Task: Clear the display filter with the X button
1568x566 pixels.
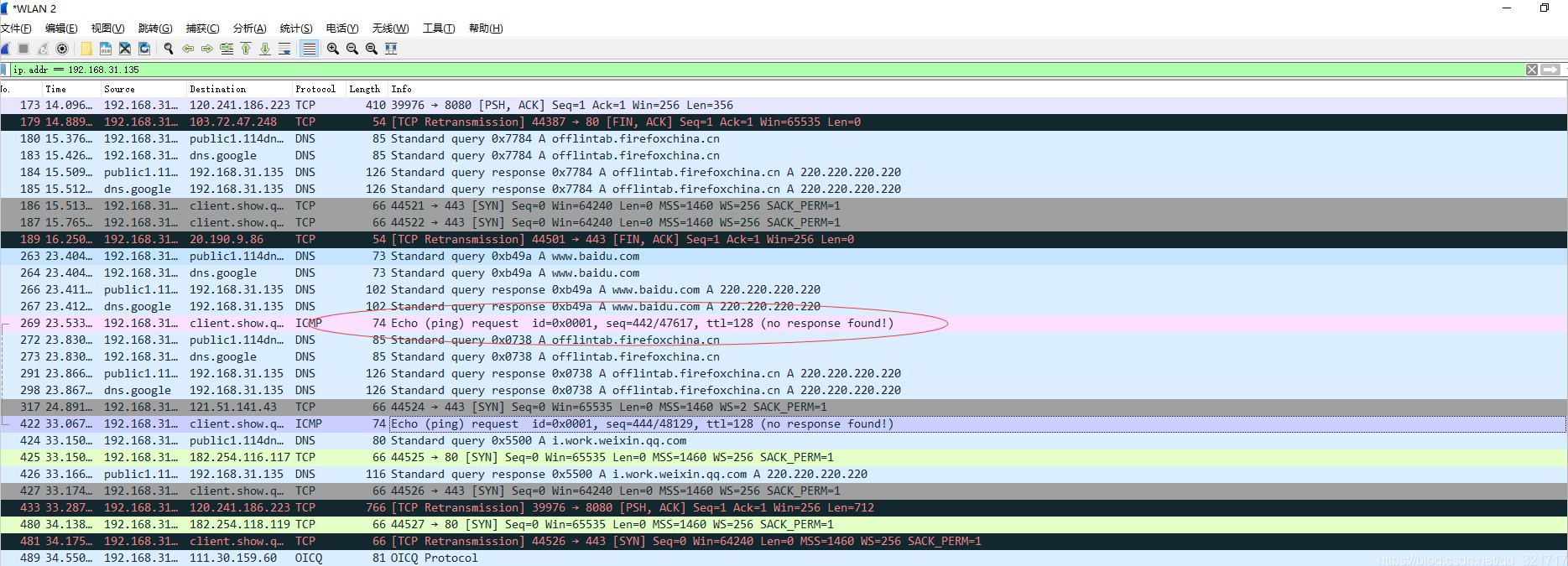Action: pos(1532,70)
